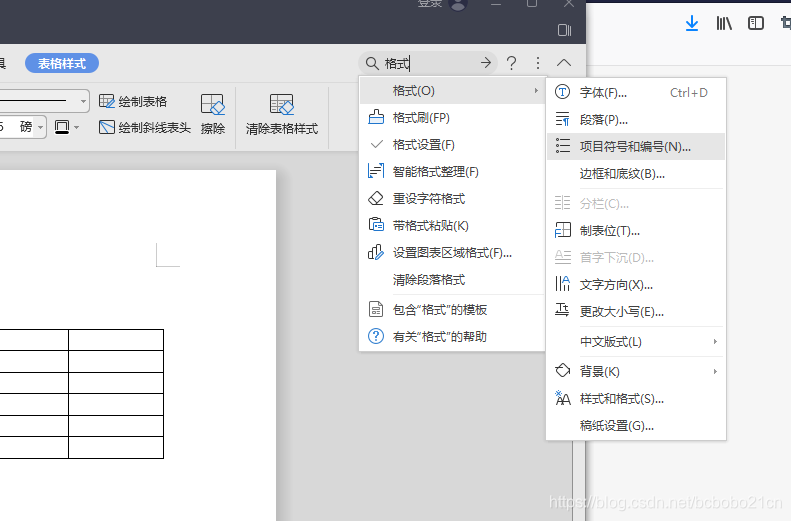
Task: Open 样式和格式(S)... pane
Action: tap(636, 399)
